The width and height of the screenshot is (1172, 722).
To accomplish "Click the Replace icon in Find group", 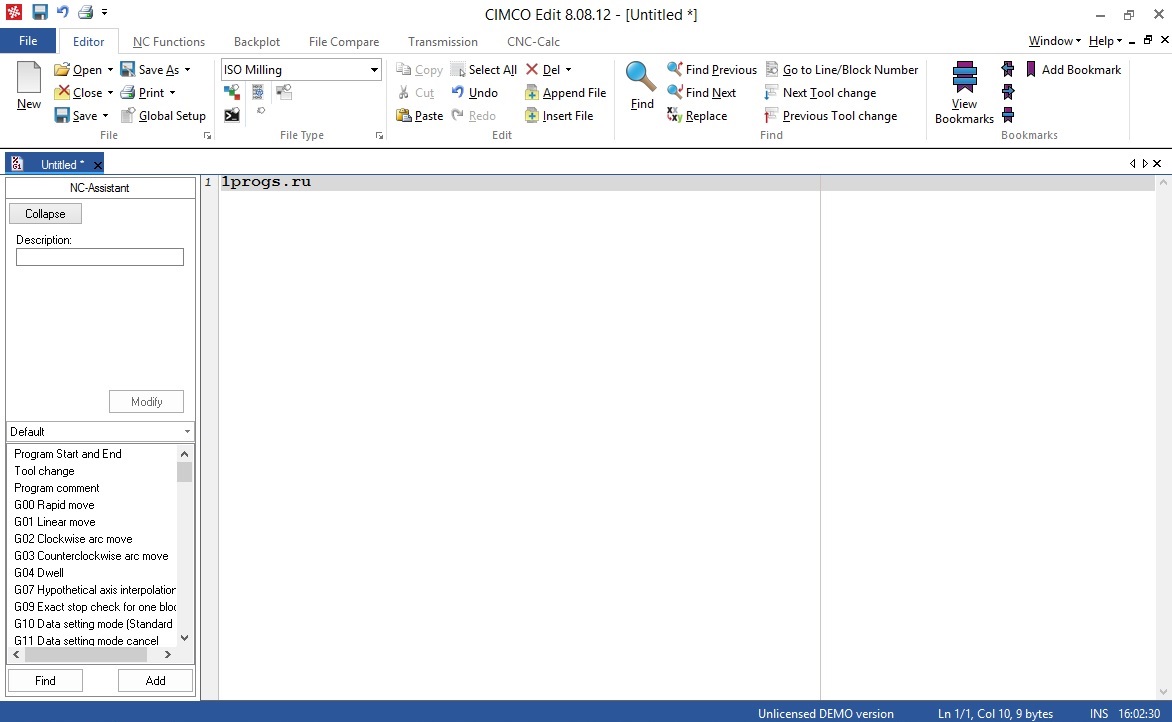I will [674, 115].
